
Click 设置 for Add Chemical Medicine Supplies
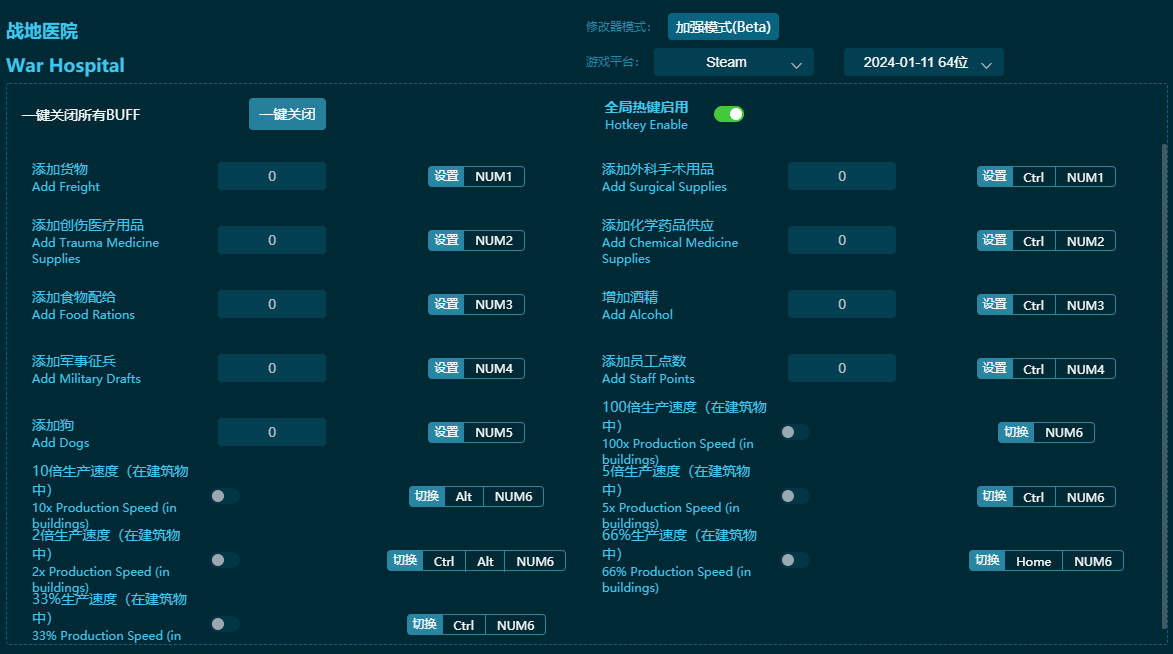994,240
